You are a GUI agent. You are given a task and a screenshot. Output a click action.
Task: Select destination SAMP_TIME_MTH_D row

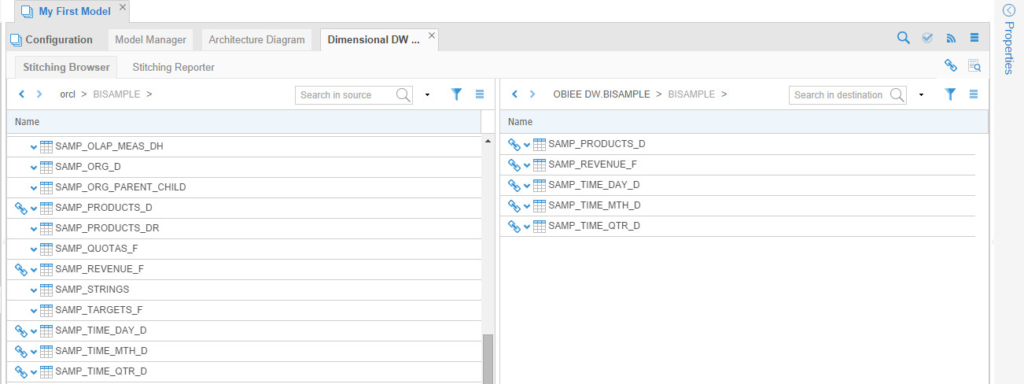coord(738,206)
